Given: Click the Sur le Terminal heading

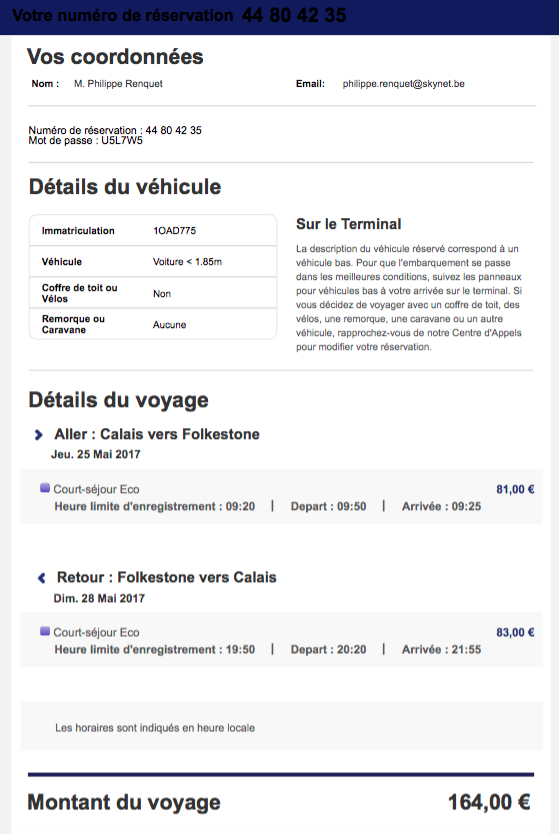Looking at the screenshot, I should pos(348,224).
